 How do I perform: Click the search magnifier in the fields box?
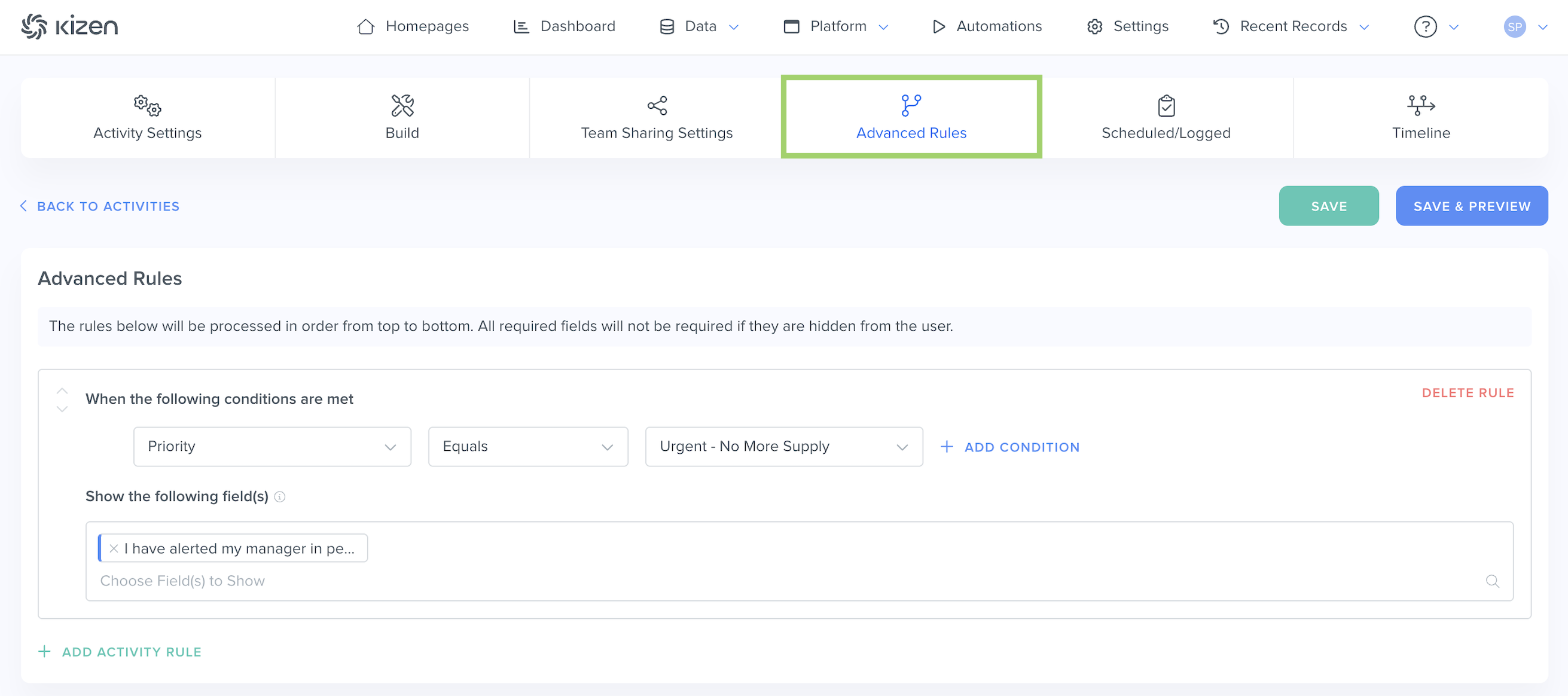[x=1492, y=581]
